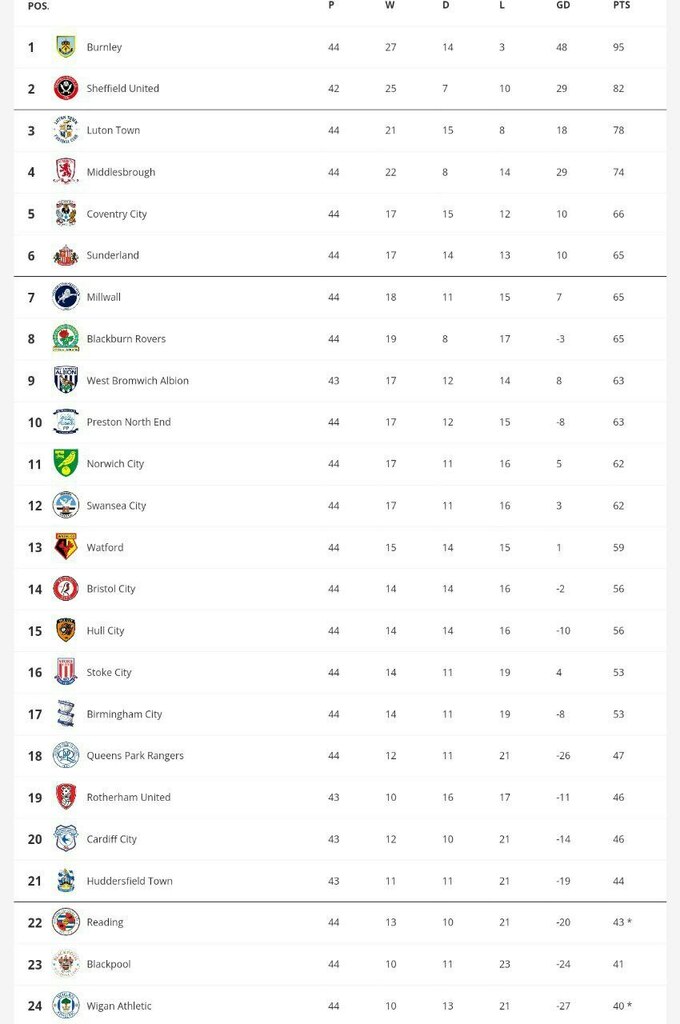Select the Stoke City badge icon
Viewport: 680px width, 1024px height.
pyautogui.click(x=66, y=672)
